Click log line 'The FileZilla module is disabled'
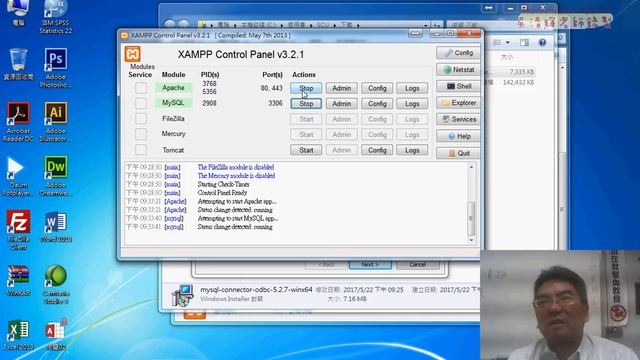 pos(236,167)
